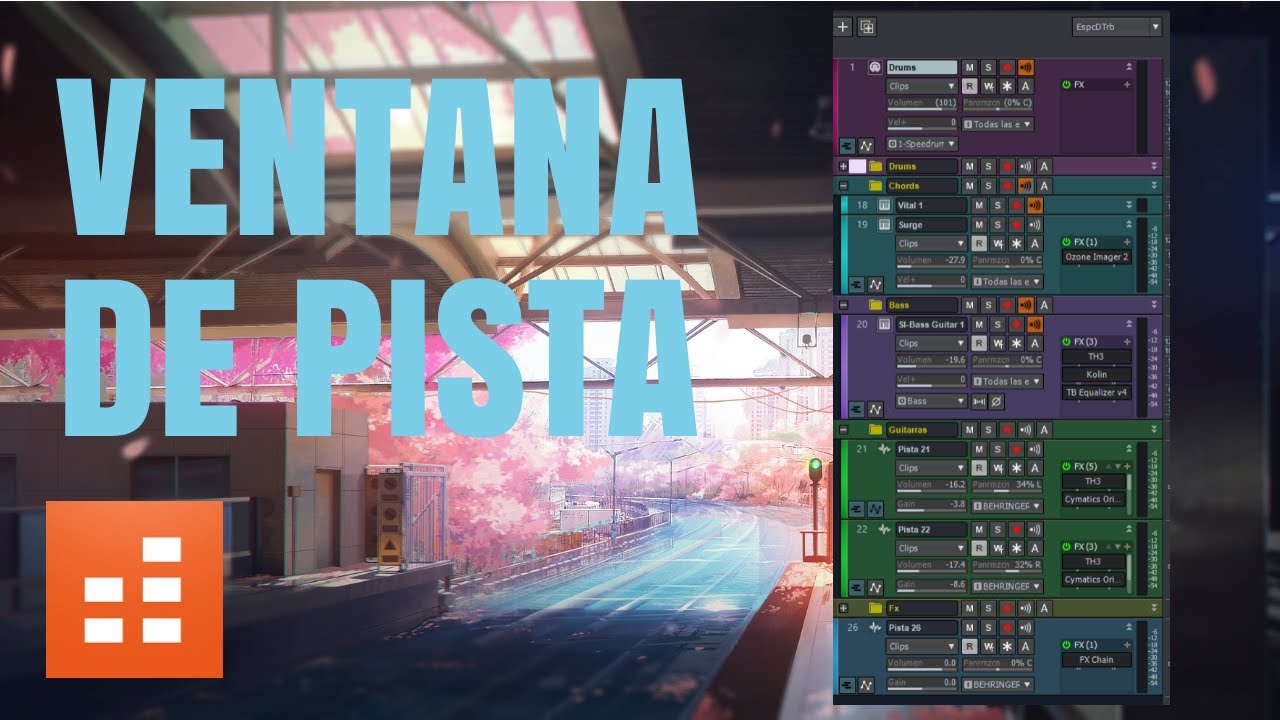Toggle the FX bin power on Drums track
1280x720 pixels.
coord(1066,85)
